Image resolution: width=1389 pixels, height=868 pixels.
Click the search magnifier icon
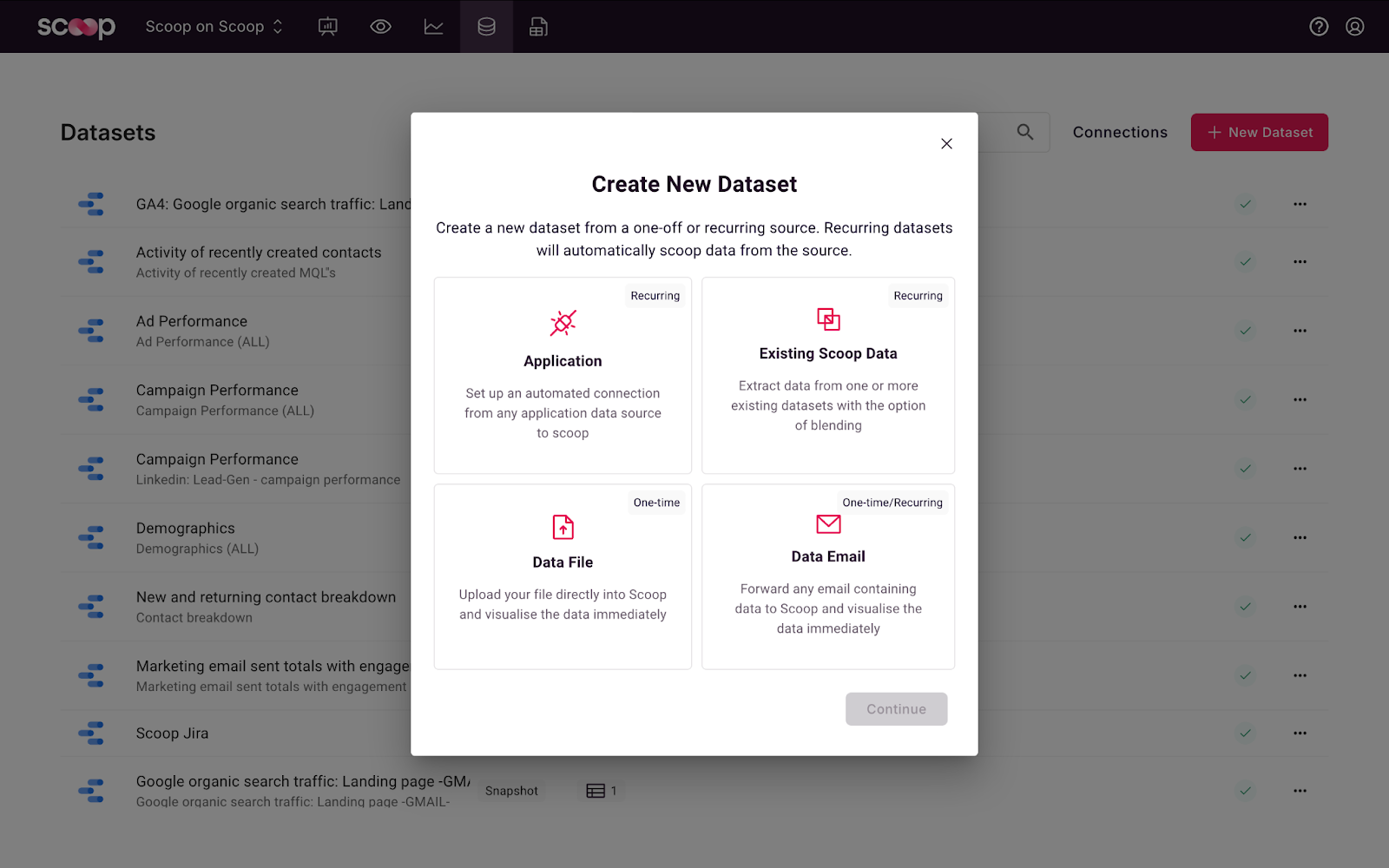click(1025, 132)
